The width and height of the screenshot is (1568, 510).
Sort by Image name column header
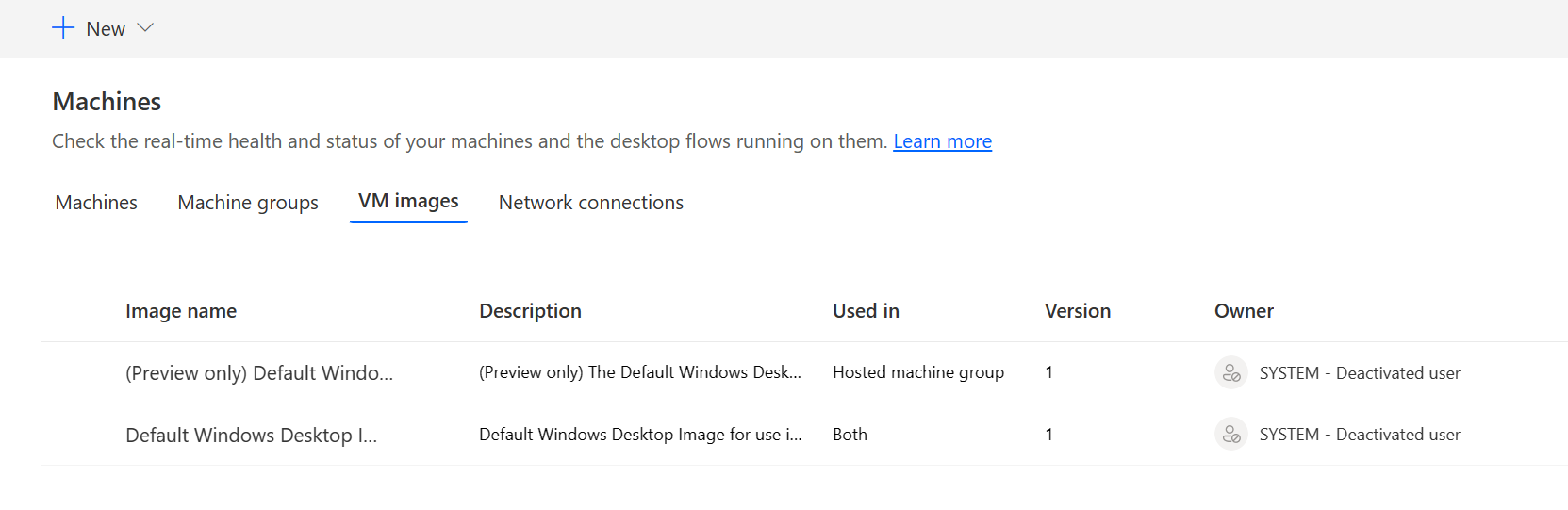181,311
